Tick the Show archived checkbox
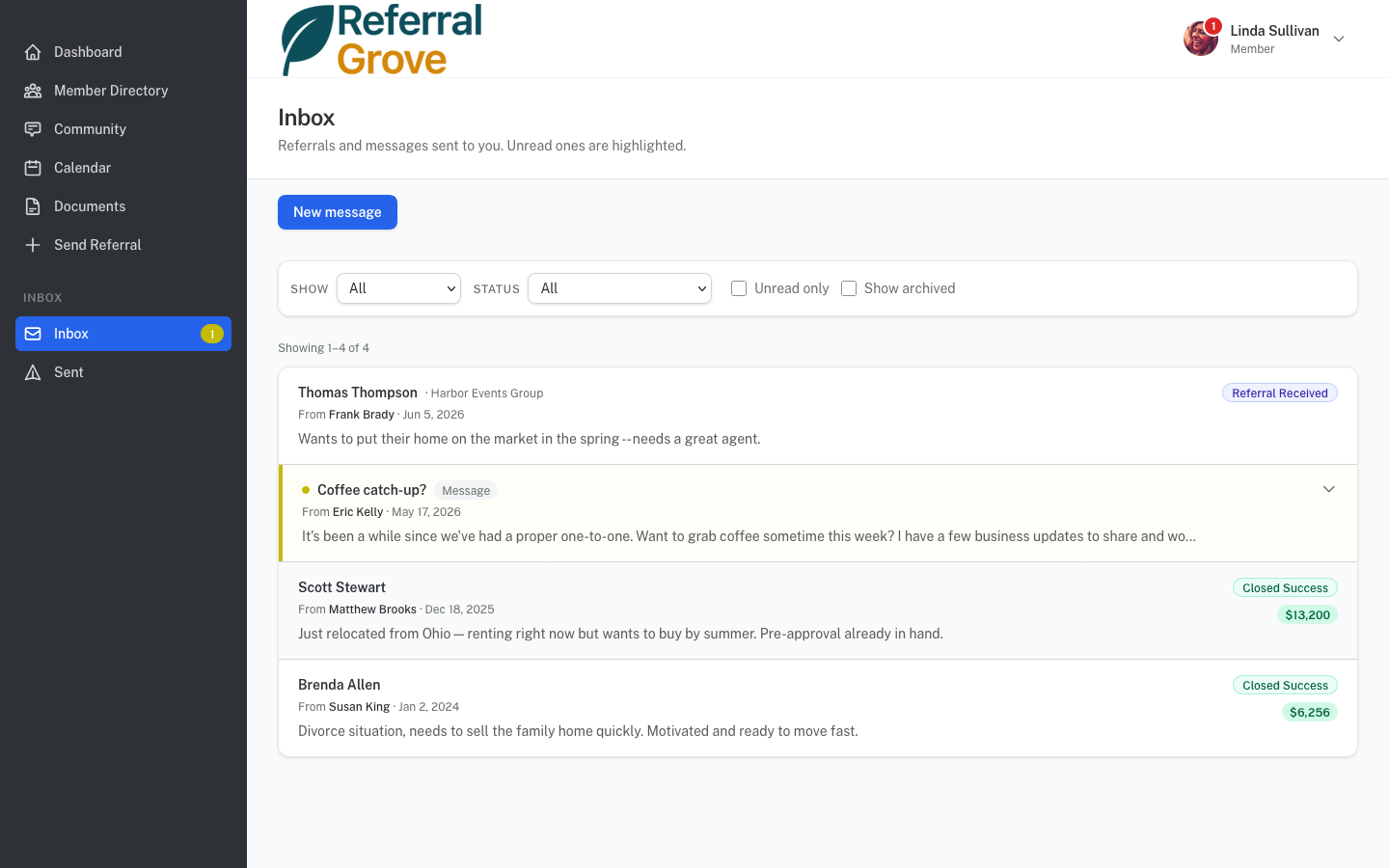The height and width of the screenshot is (868, 1389). coord(849,288)
